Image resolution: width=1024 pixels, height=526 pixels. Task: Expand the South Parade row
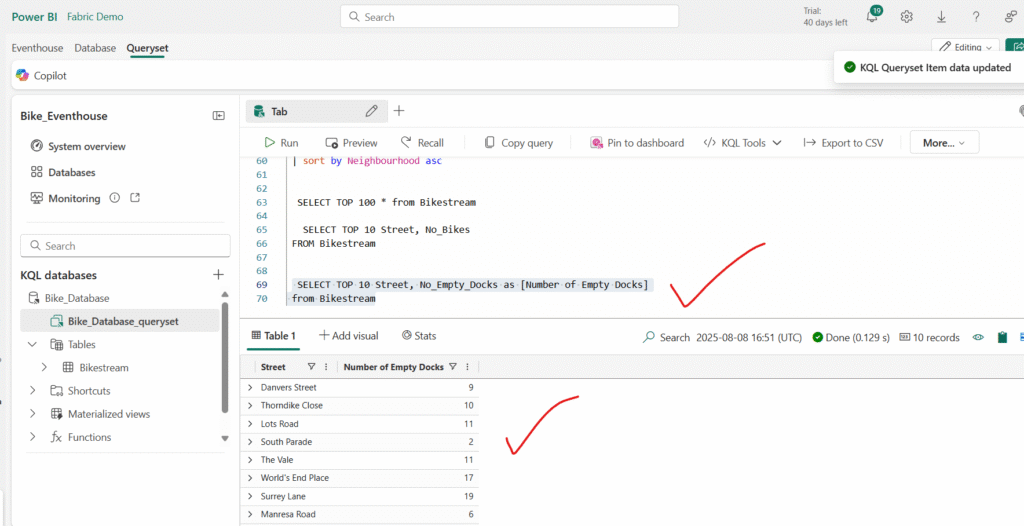[x=250, y=442]
